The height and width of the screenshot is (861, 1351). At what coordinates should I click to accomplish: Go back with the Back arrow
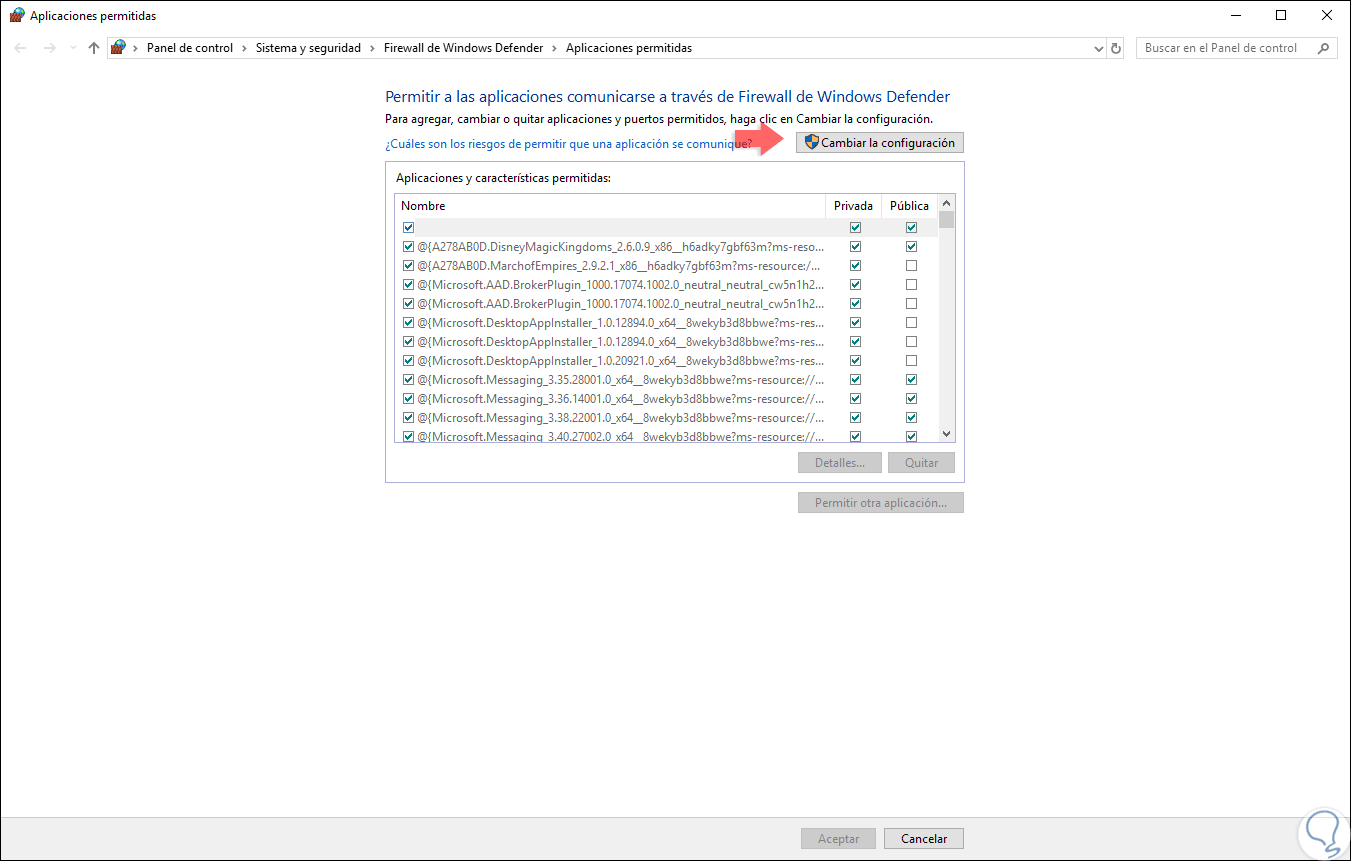(x=20, y=48)
